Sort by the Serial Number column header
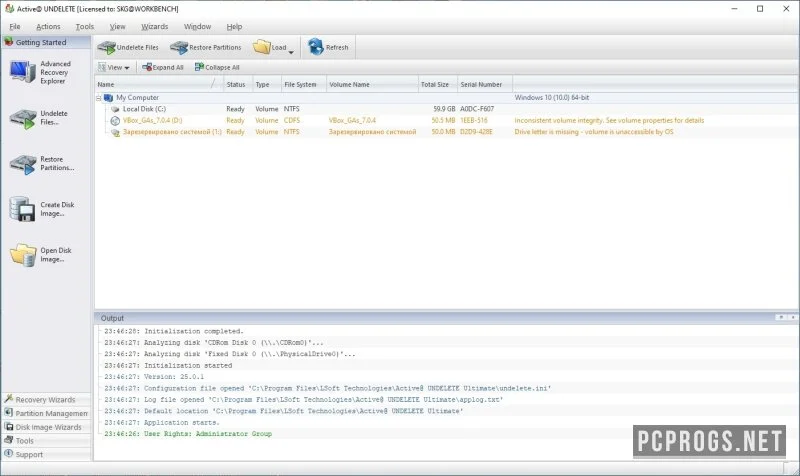 pyautogui.click(x=485, y=84)
